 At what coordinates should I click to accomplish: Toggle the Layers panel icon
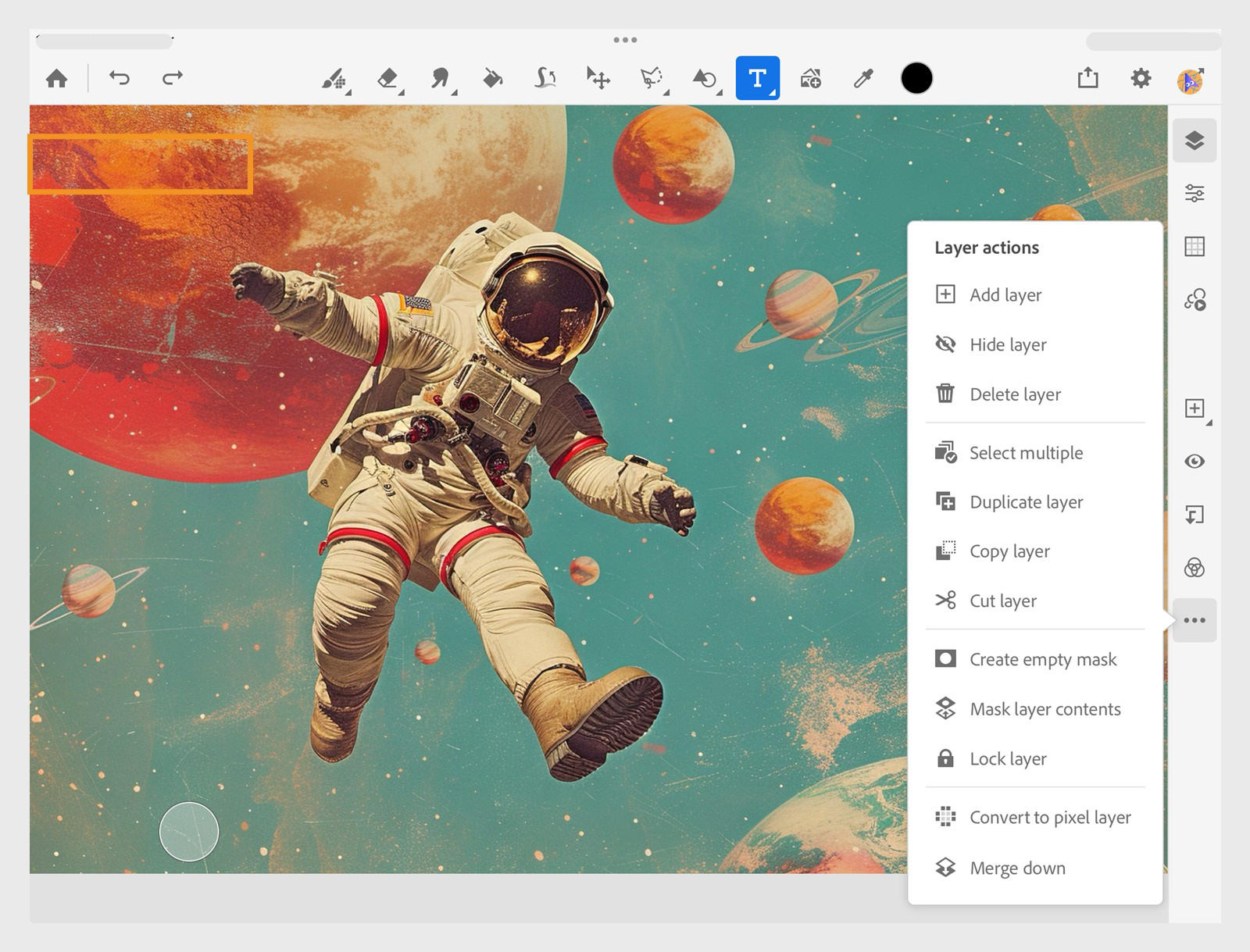(1195, 141)
